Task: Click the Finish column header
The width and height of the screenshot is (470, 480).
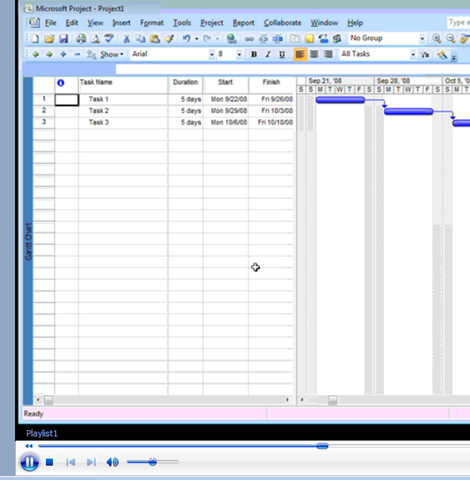Action: pyautogui.click(x=271, y=85)
